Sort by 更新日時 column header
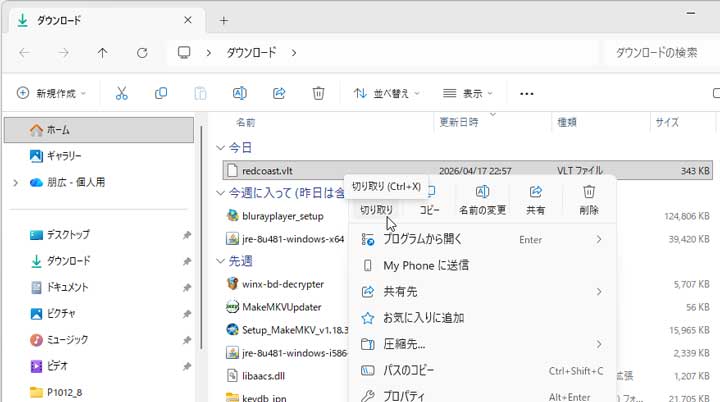This screenshot has width=720, height=402. point(459,122)
